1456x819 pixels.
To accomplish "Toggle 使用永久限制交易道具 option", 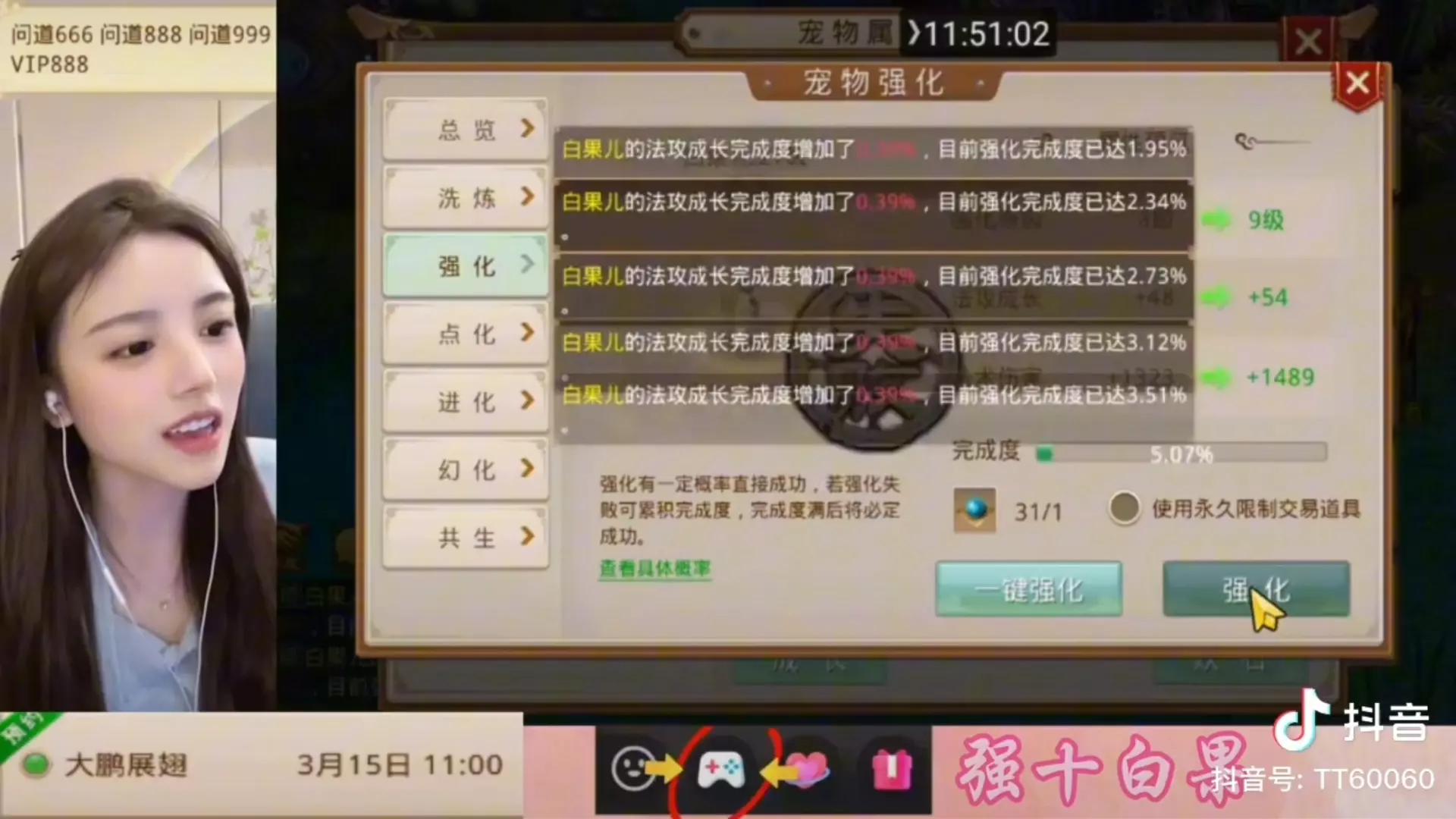I will click(1124, 508).
